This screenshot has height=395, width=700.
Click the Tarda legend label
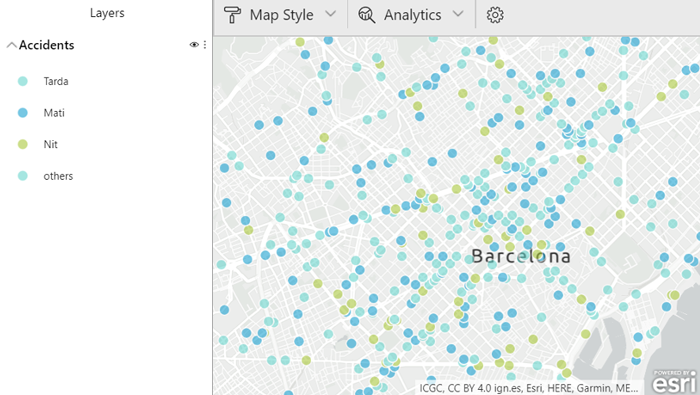pyautogui.click(x=56, y=81)
